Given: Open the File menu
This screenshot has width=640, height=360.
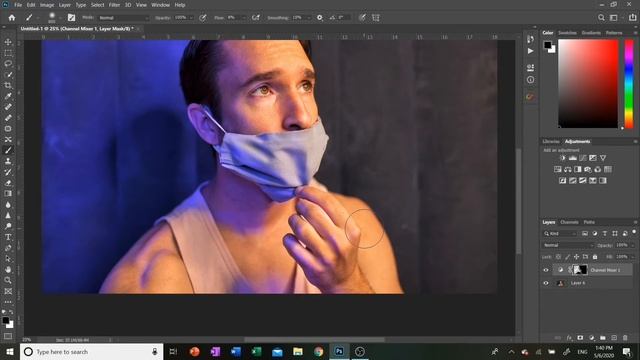Looking at the screenshot, I should click(18, 5).
